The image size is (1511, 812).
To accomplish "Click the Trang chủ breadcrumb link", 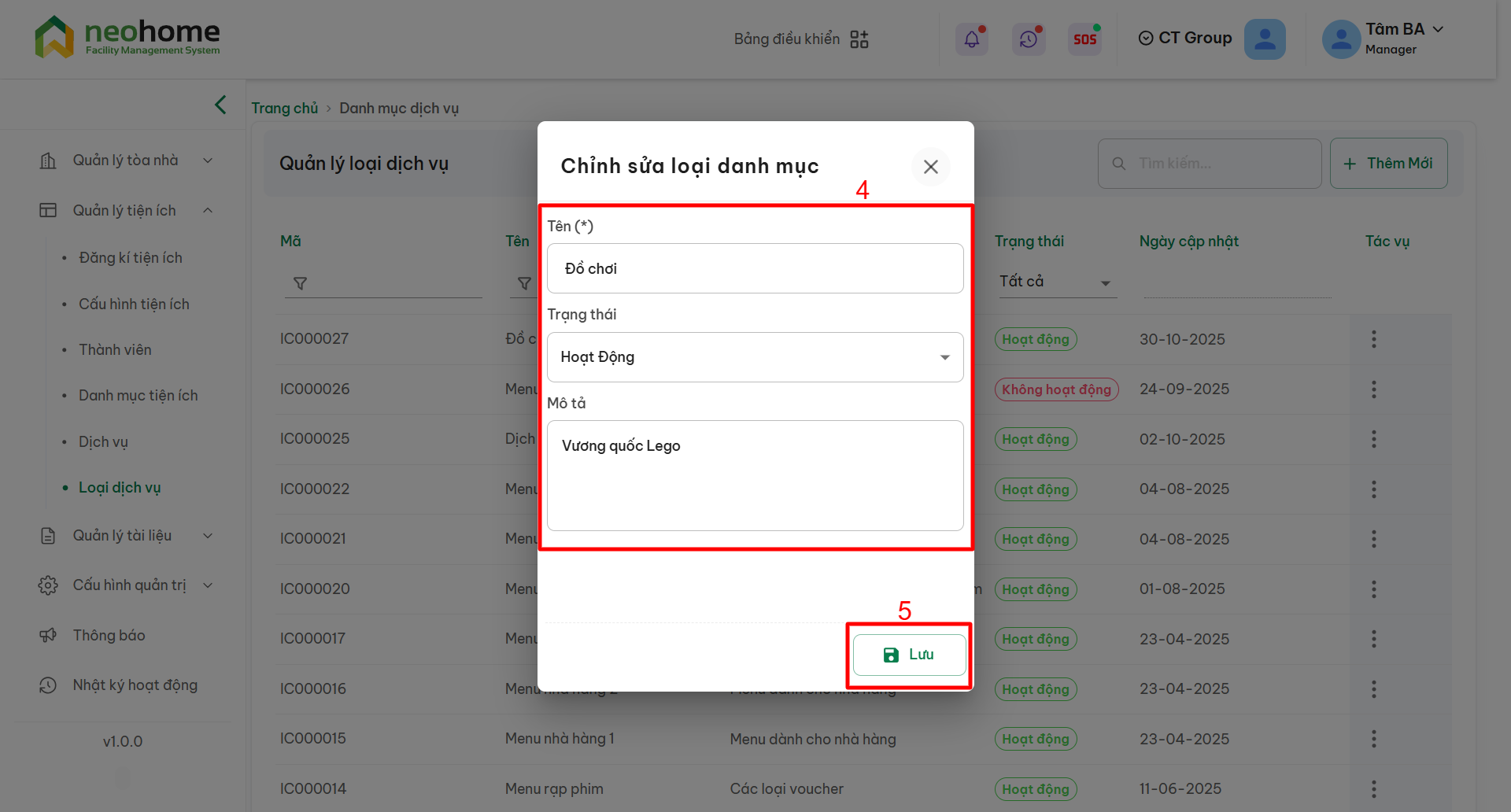I will coord(284,109).
